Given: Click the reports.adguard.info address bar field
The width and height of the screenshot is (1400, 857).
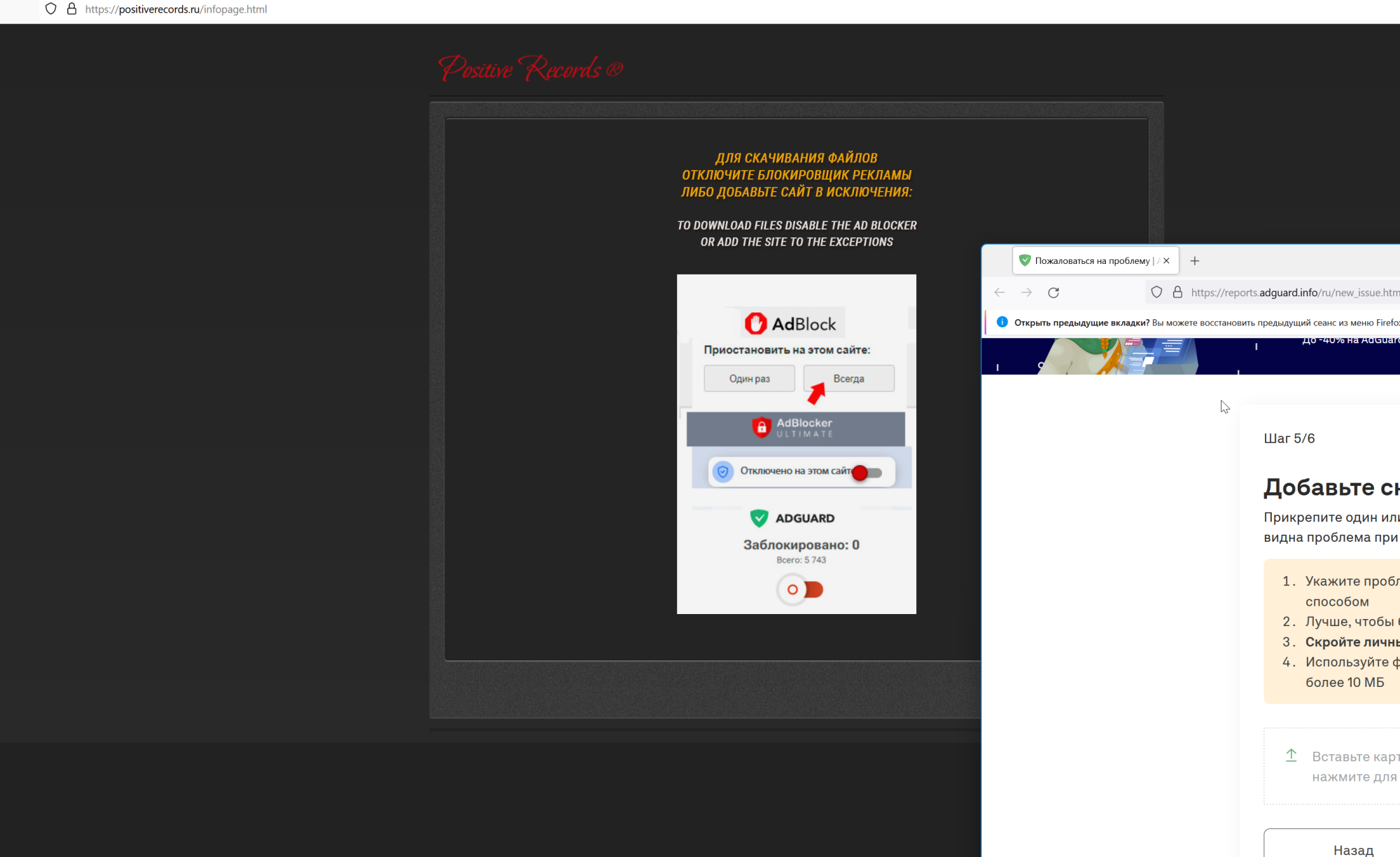Looking at the screenshot, I should [x=1295, y=292].
